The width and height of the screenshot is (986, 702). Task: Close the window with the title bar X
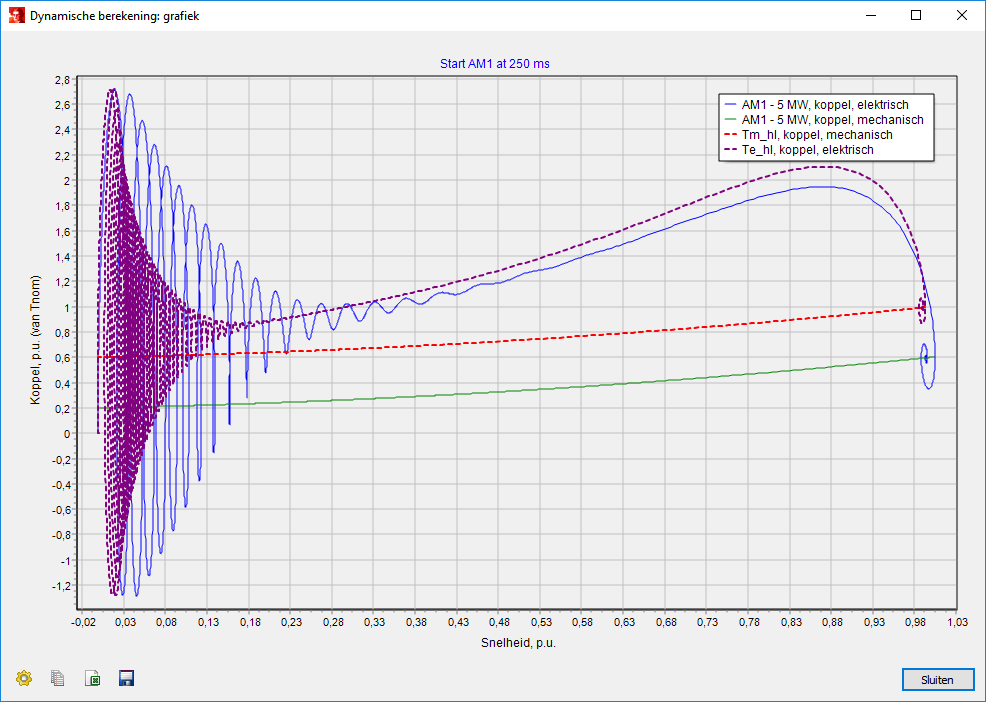pyautogui.click(x=961, y=16)
